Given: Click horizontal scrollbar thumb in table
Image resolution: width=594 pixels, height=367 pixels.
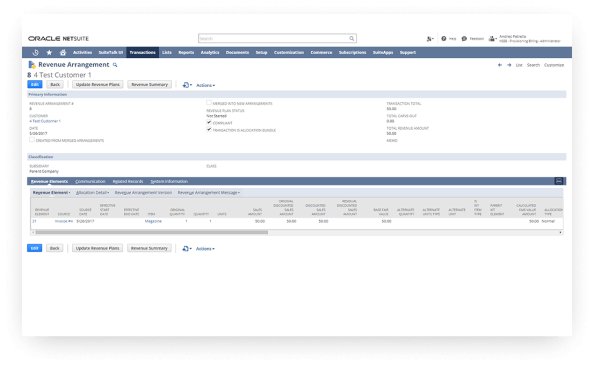Looking at the screenshot, I should (152, 232).
